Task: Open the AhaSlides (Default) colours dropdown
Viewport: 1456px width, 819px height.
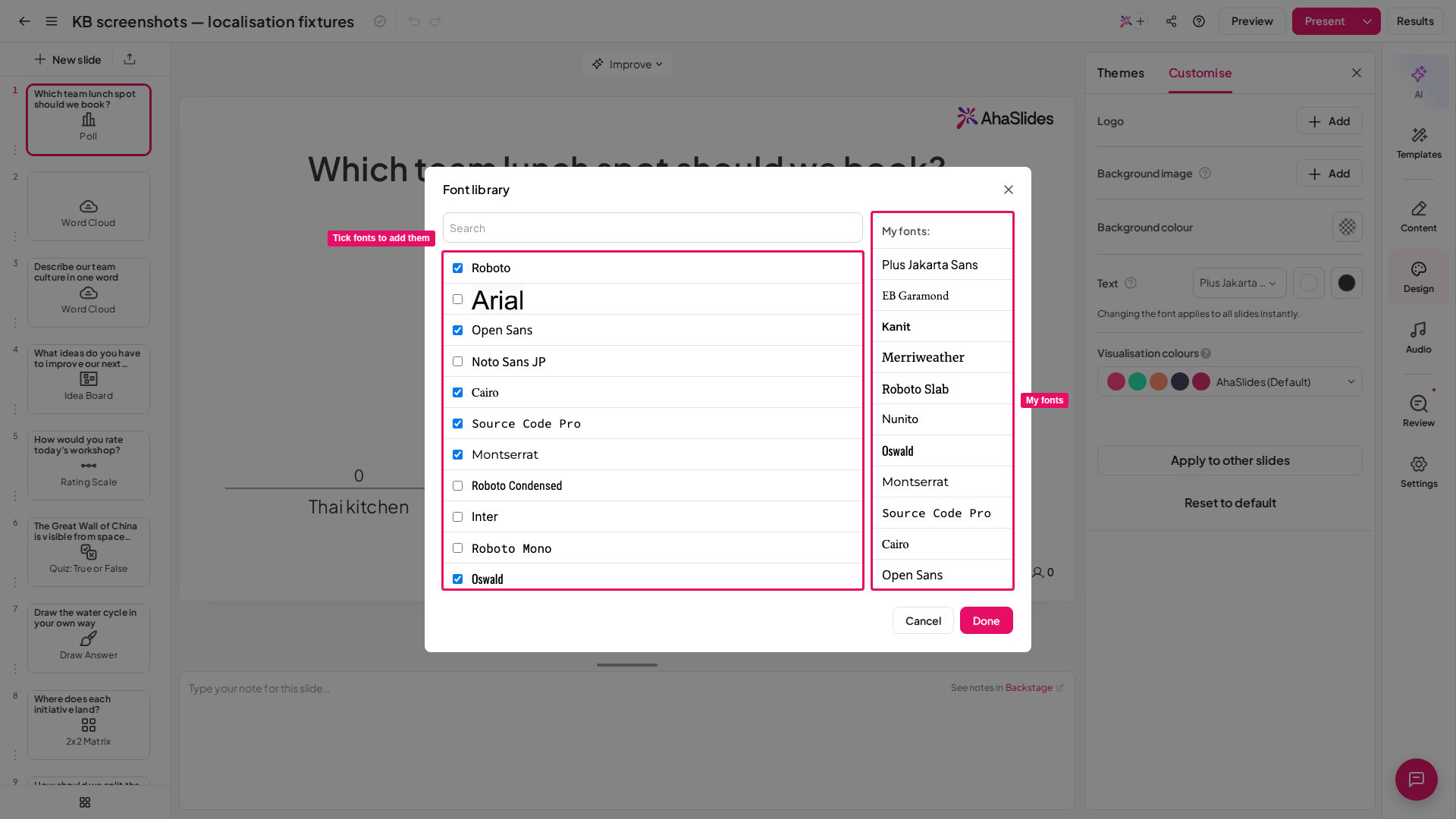Action: click(x=1229, y=382)
